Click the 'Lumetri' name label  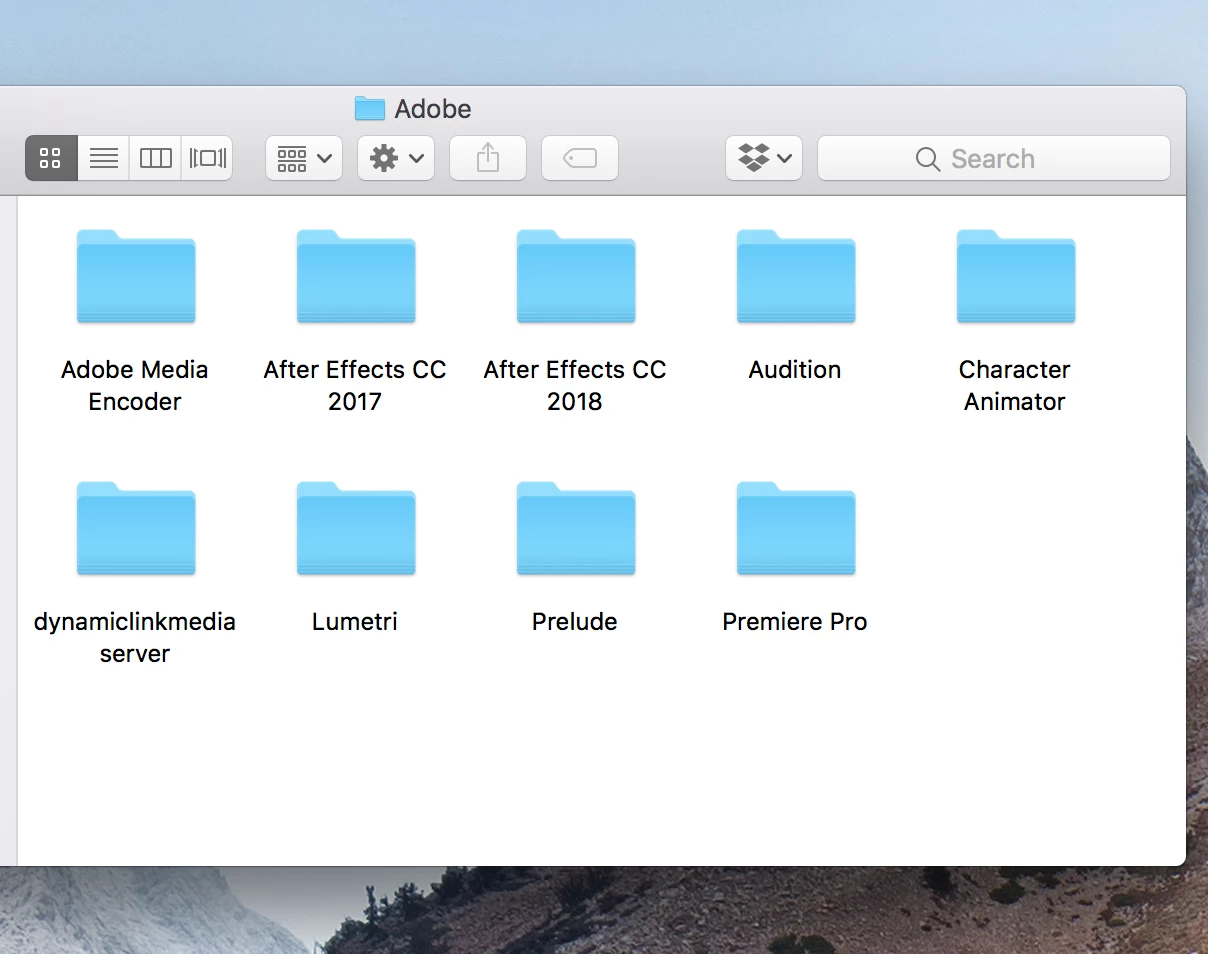click(355, 621)
